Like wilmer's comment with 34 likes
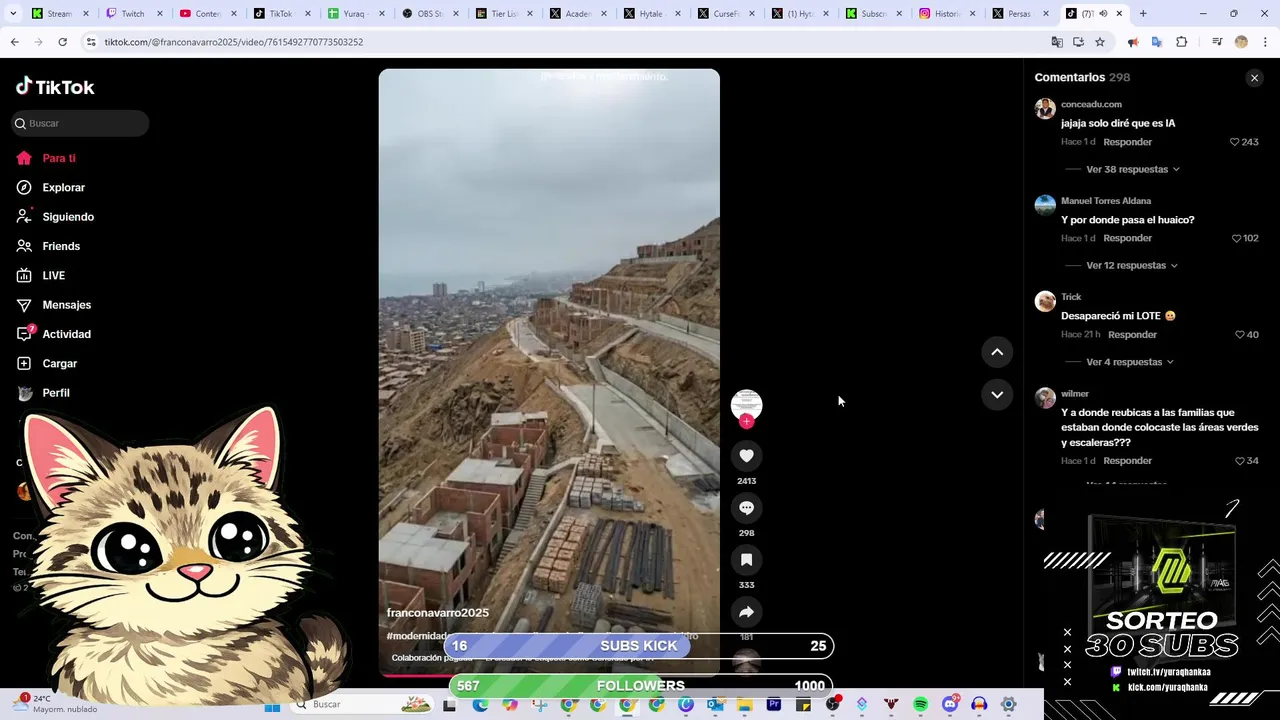 click(1240, 461)
